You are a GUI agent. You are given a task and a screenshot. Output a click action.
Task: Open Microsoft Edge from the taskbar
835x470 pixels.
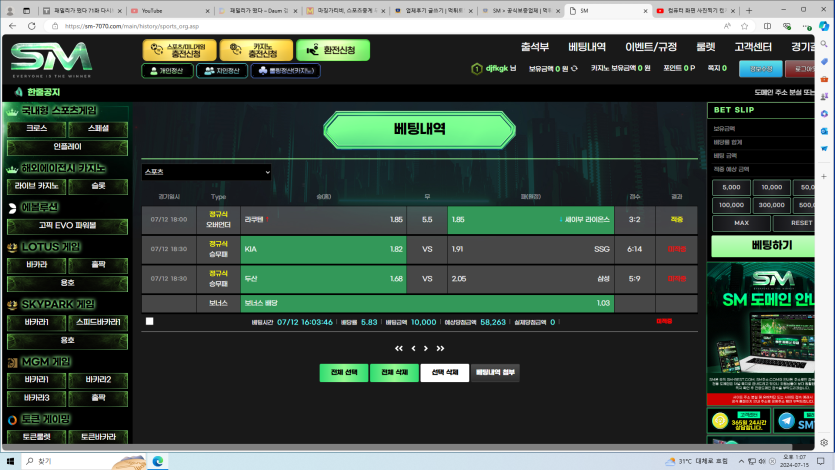click(157, 461)
